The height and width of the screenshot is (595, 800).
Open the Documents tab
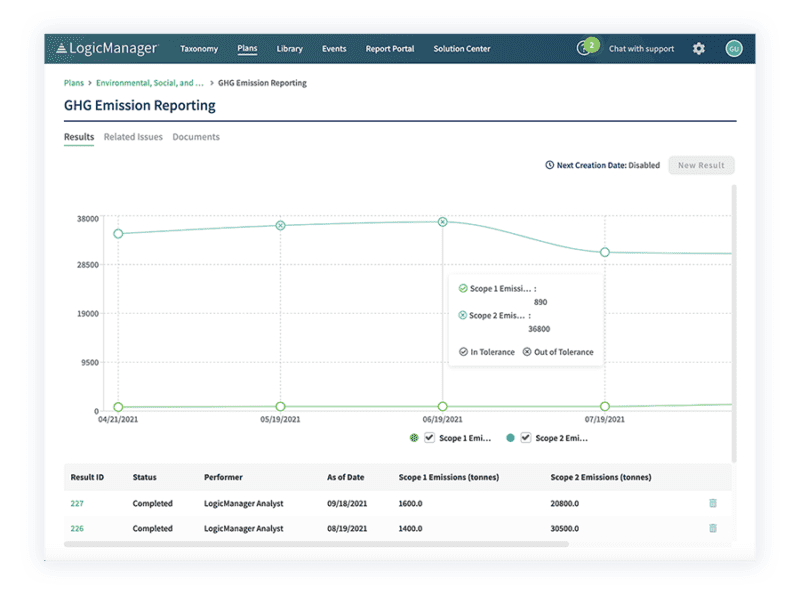click(196, 137)
